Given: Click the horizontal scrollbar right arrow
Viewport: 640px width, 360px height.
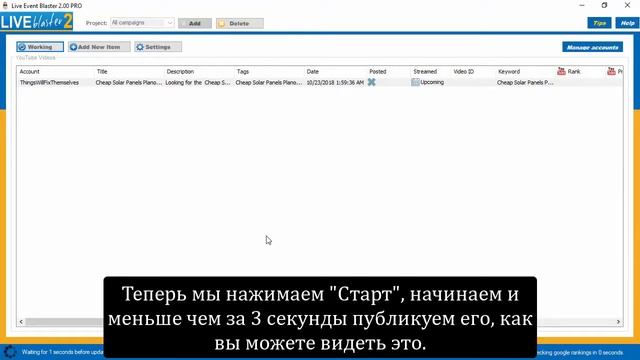Looking at the screenshot, I should 618,322.
